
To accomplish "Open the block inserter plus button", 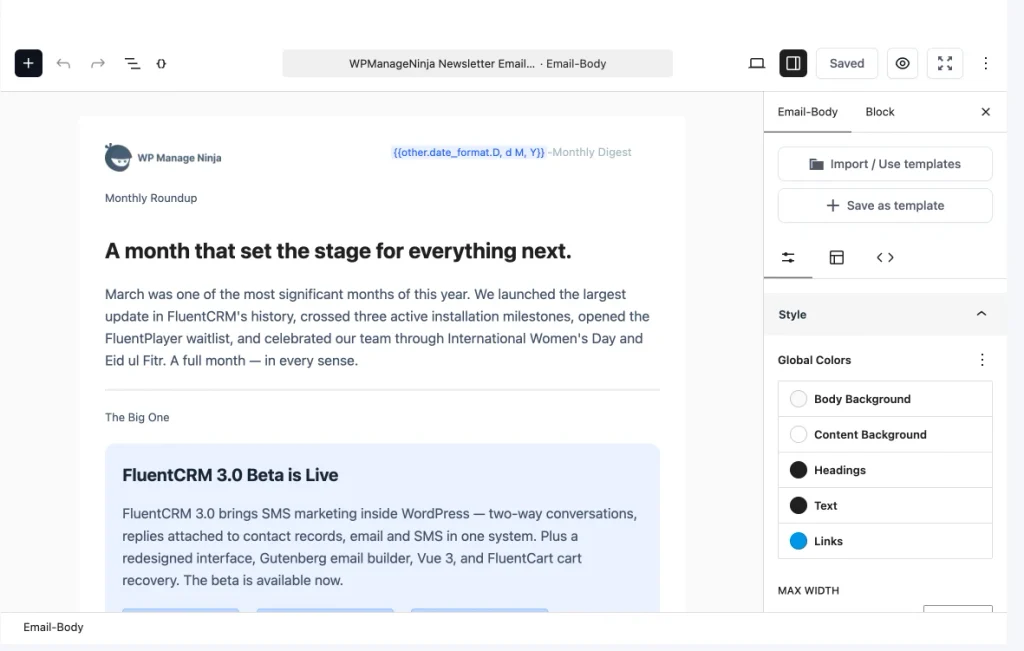I will click(x=28, y=63).
